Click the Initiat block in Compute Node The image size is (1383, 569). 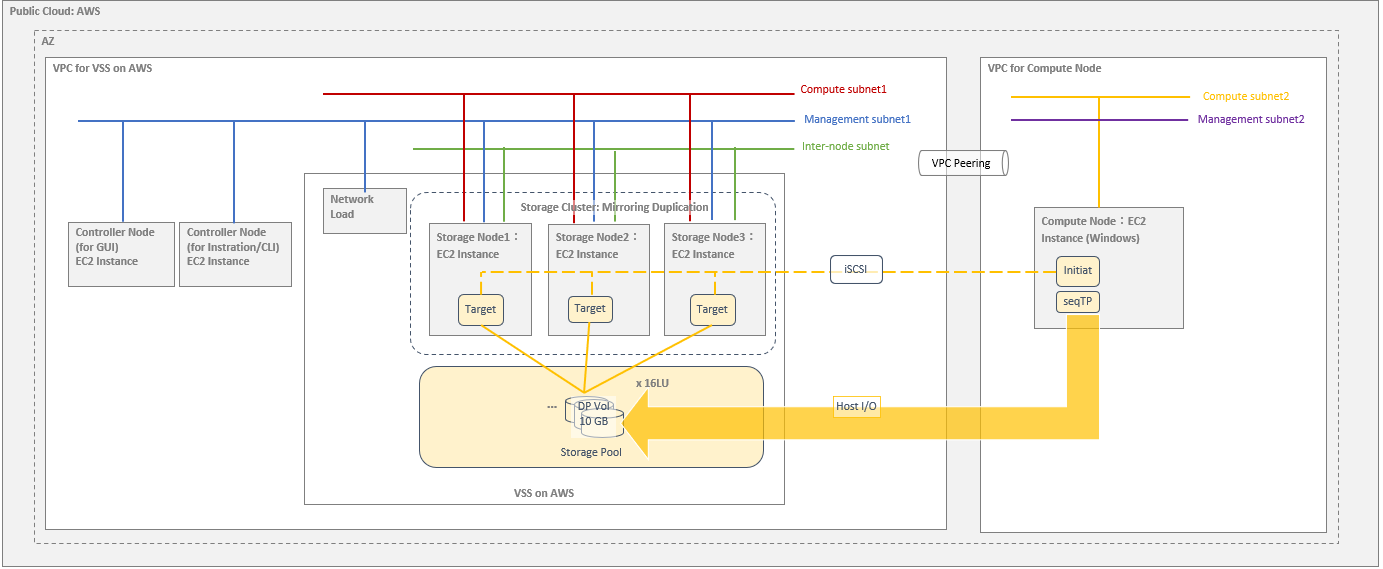point(1078,271)
